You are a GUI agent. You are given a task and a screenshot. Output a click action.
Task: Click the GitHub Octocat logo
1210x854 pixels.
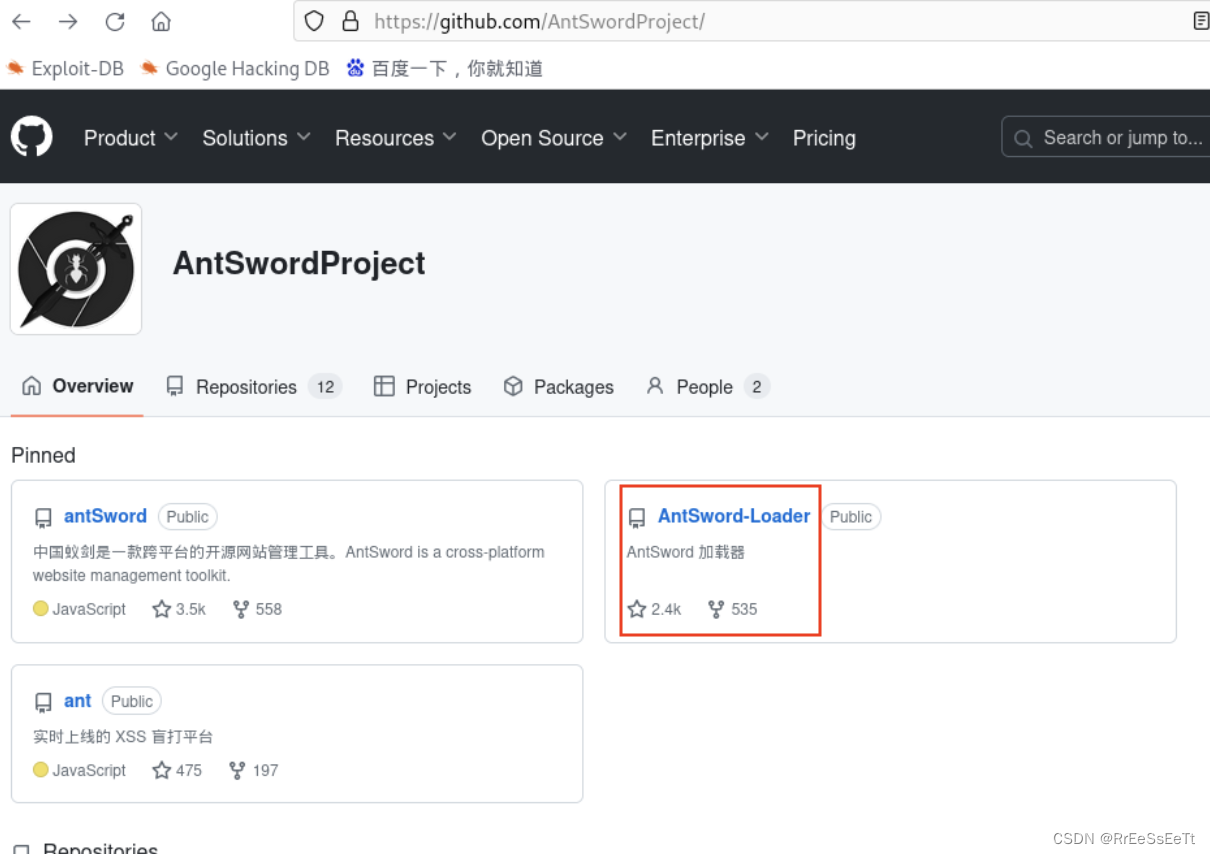(x=31, y=137)
